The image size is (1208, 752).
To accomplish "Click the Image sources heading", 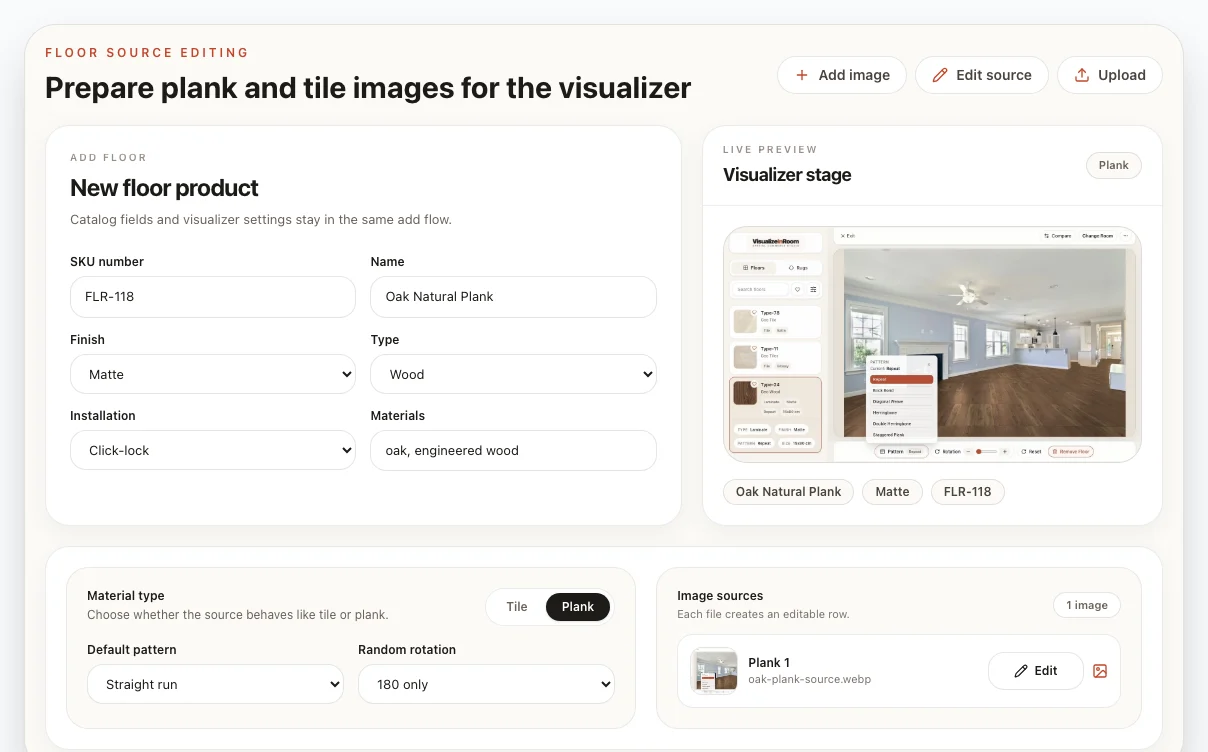I will [720, 596].
